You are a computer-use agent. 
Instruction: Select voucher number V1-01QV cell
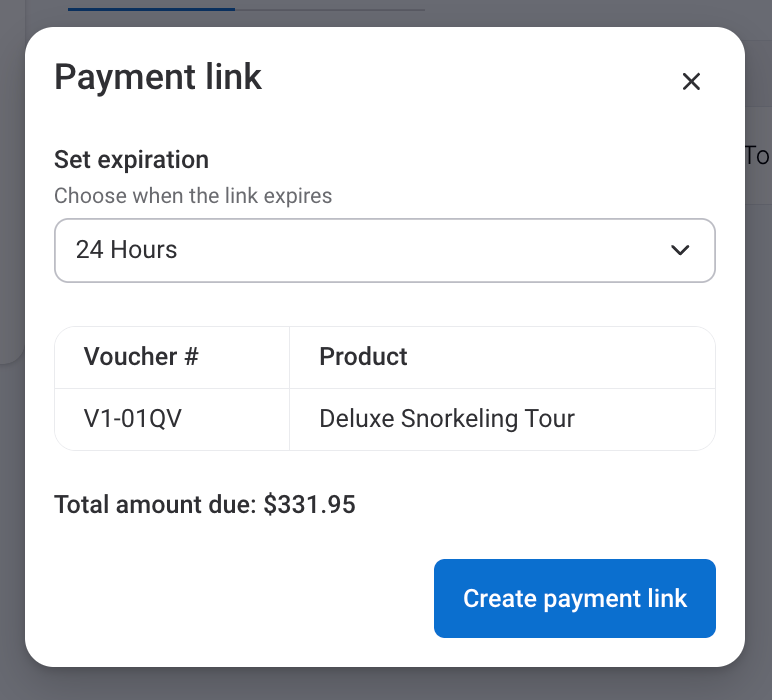133,418
